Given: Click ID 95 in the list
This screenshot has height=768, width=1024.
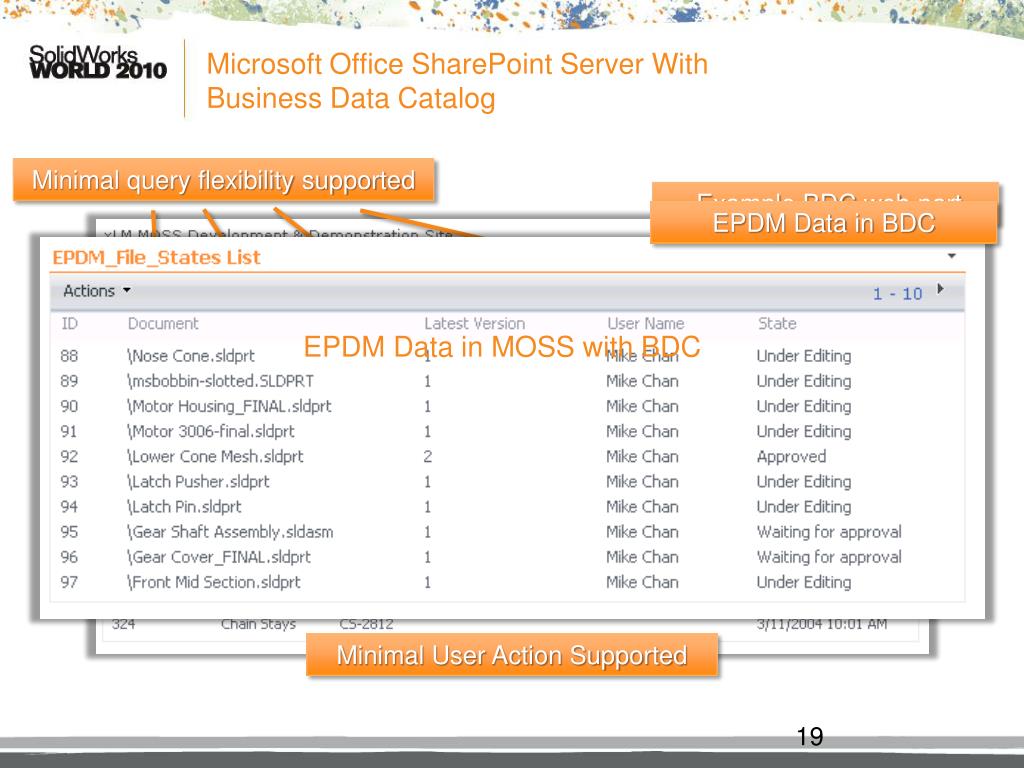Looking at the screenshot, I should click(69, 532).
